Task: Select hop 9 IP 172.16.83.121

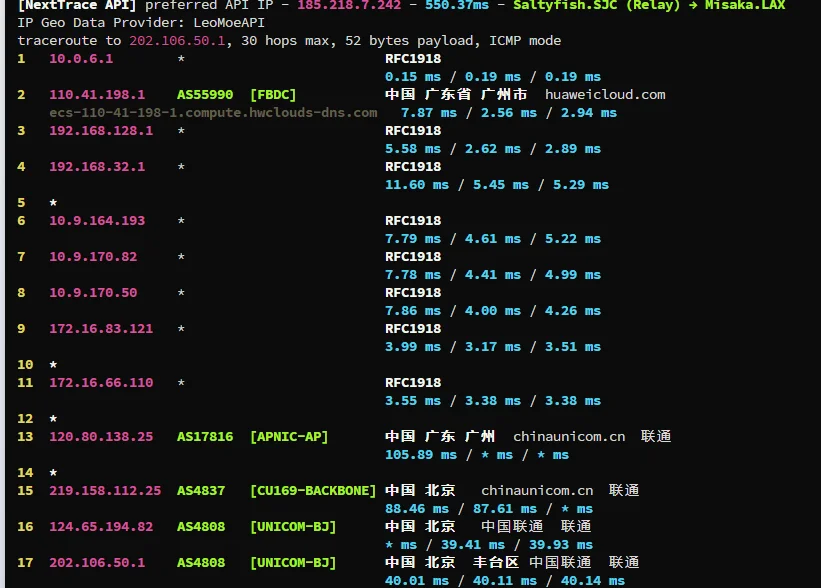Action: coord(101,329)
